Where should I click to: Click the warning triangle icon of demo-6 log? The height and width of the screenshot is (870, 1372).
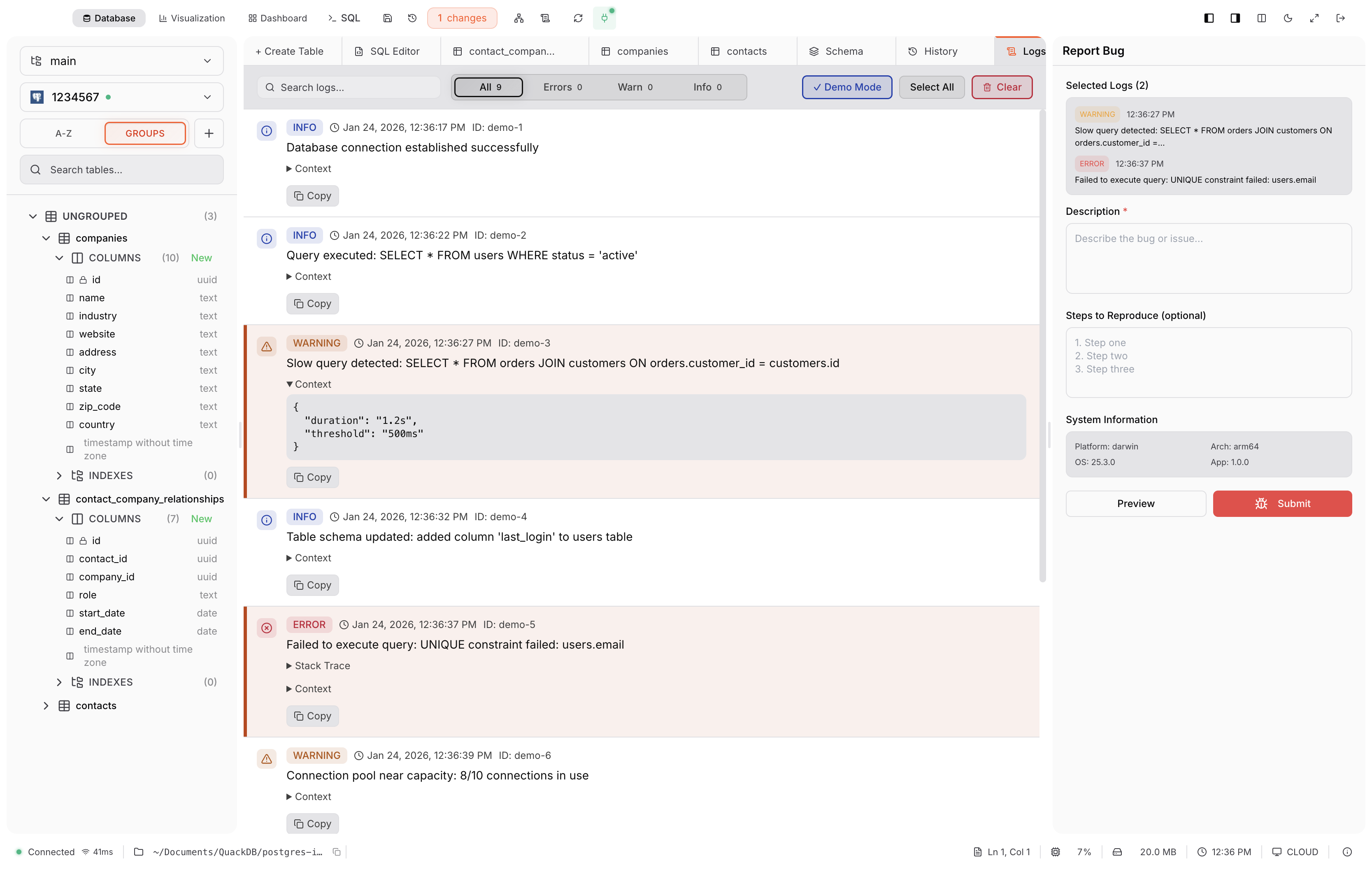pos(267,759)
